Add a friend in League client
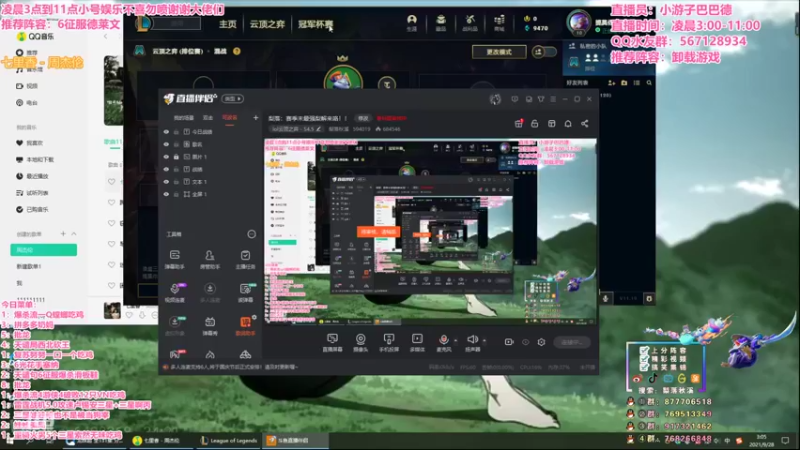800x450 pixels. [x=611, y=83]
